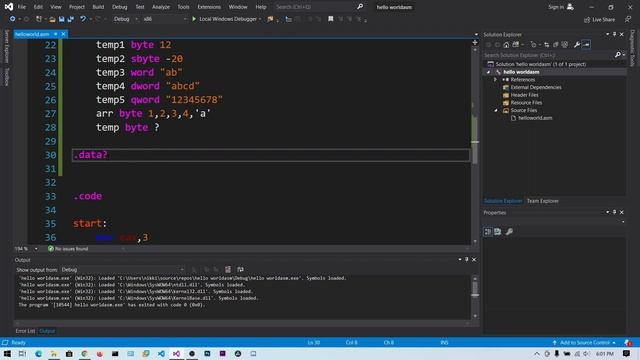Click the Open File folder icon
Viewport: 640px width, 360px height.
point(52,19)
